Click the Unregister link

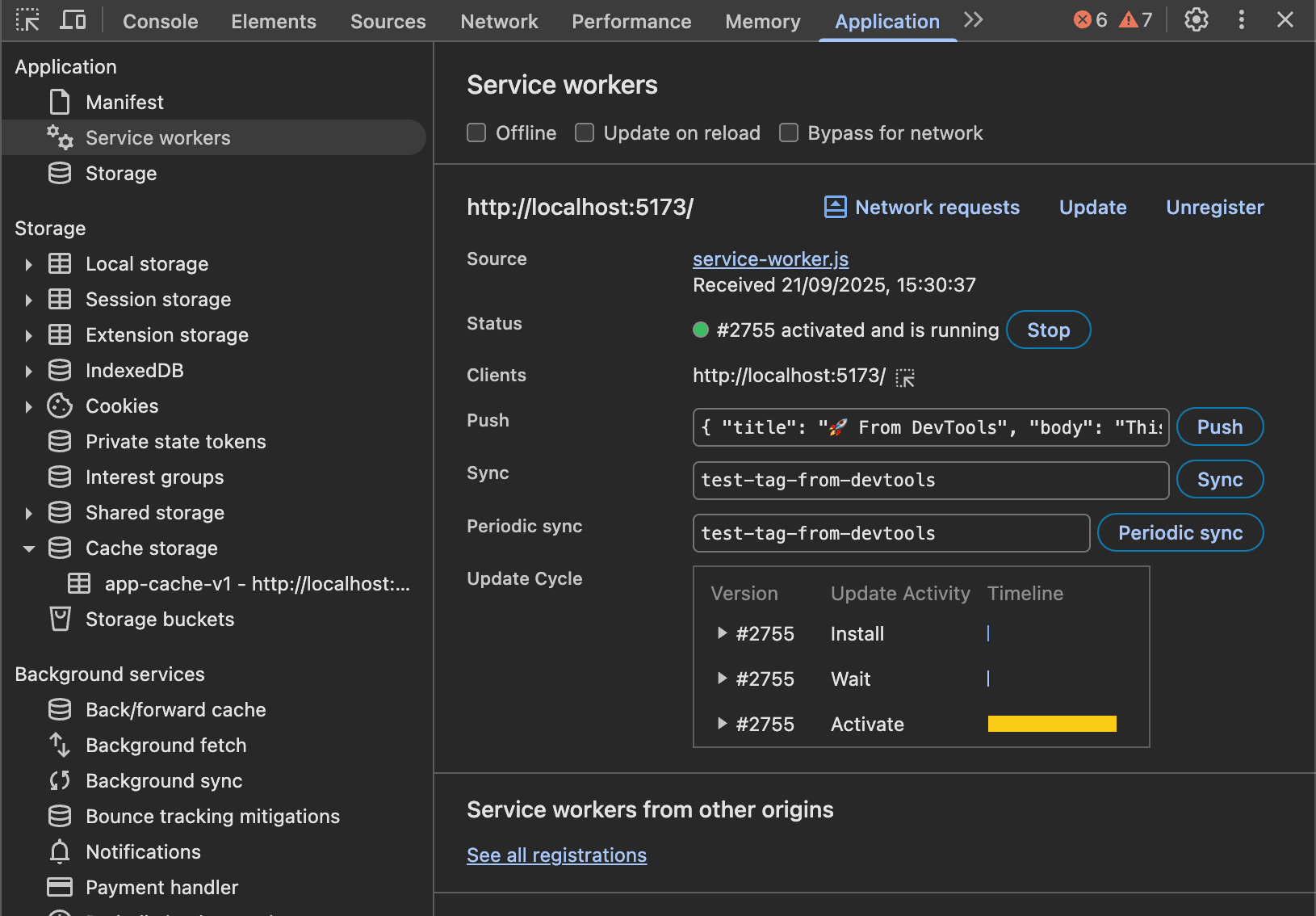(x=1215, y=208)
